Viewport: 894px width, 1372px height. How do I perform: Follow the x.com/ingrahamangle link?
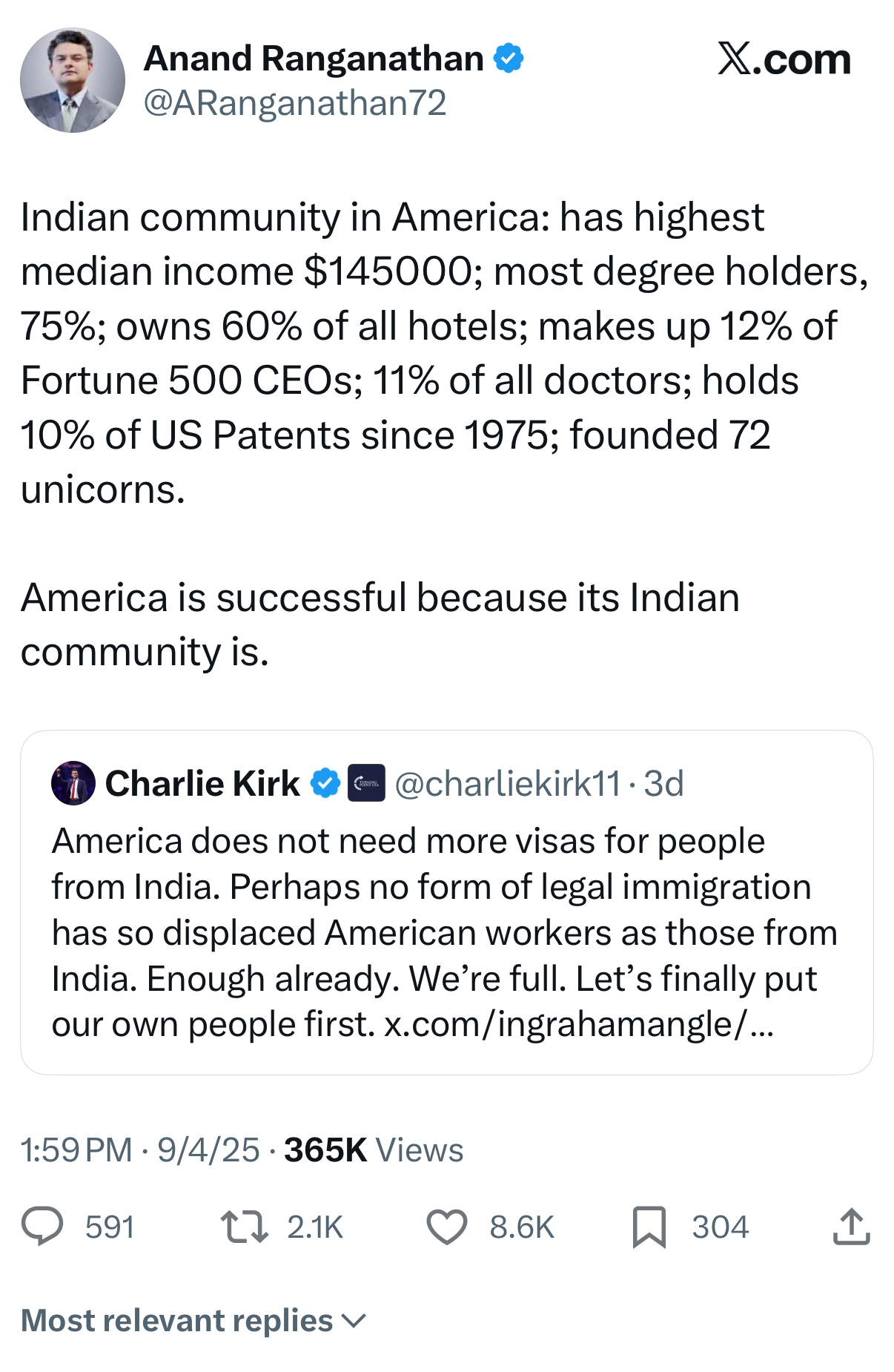click(x=579, y=1024)
